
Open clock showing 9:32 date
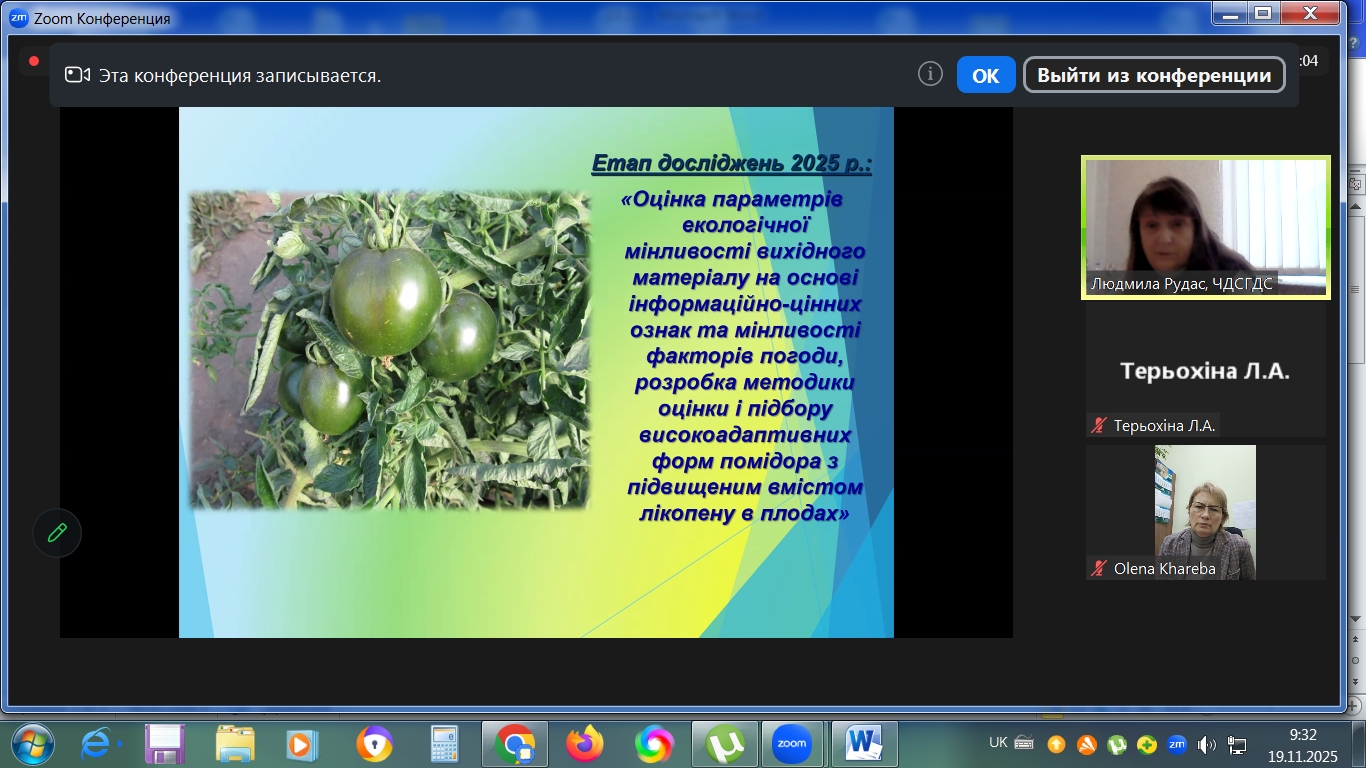pos(1301,744)
